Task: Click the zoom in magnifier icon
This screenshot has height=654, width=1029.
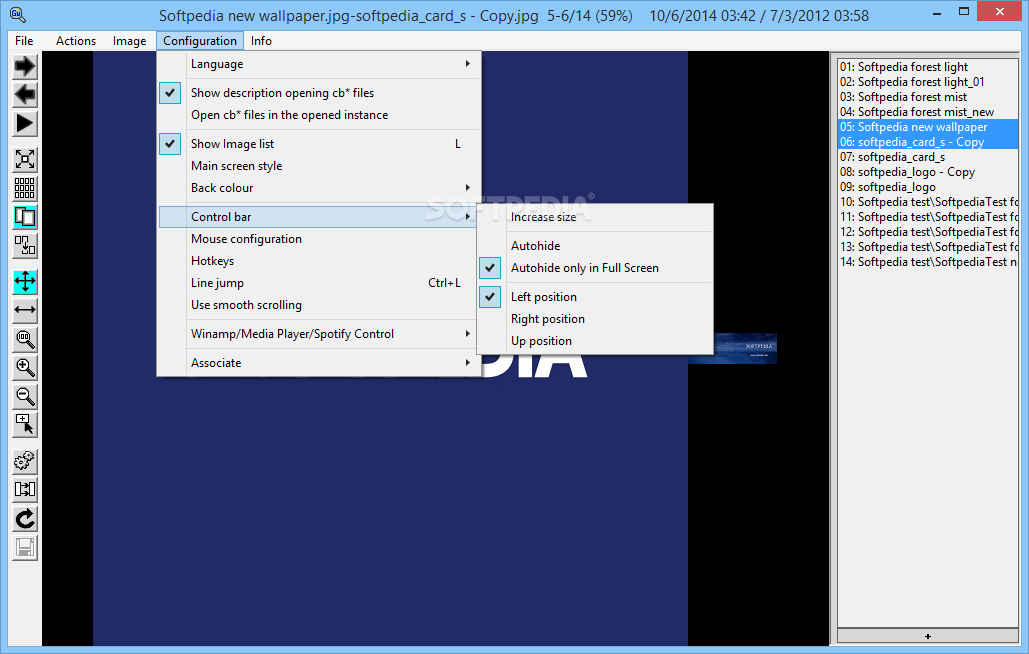Action: [x=25, y=368]
